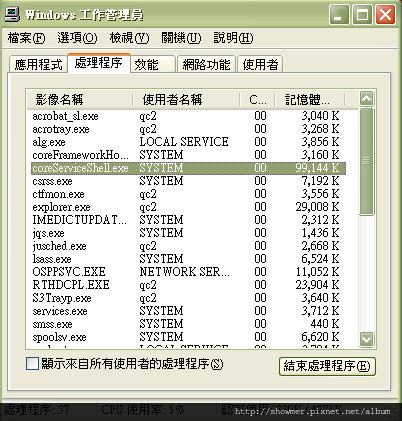Select the smss.exe process
The image size is (402, 421).
[x=188, y=324]
